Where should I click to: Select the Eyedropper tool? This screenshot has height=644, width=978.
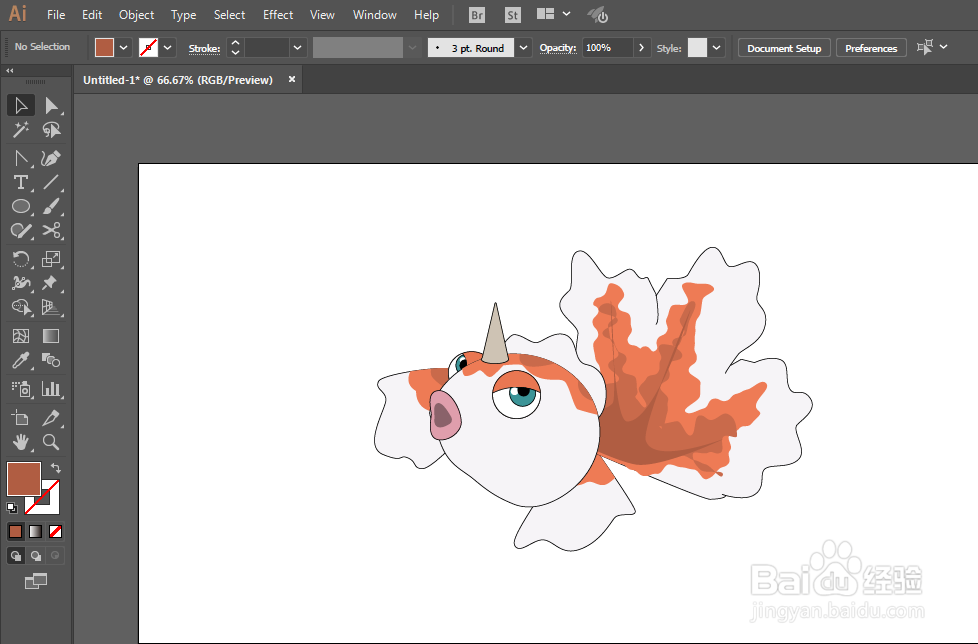coord(21,360)
